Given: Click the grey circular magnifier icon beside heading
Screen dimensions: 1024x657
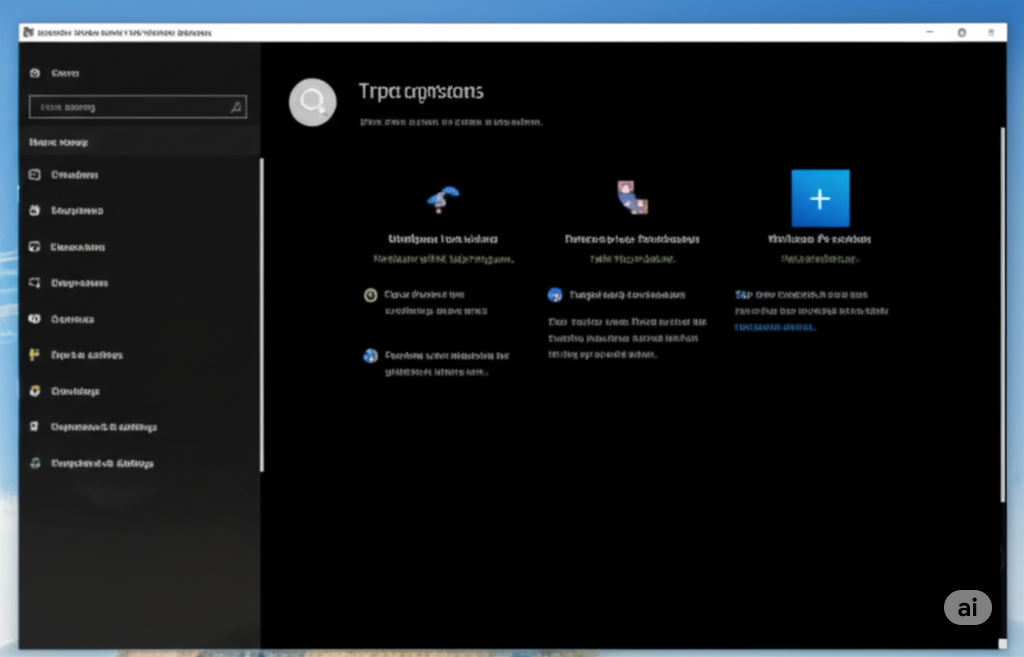Looking at the screenshot, I should [313, 102].
